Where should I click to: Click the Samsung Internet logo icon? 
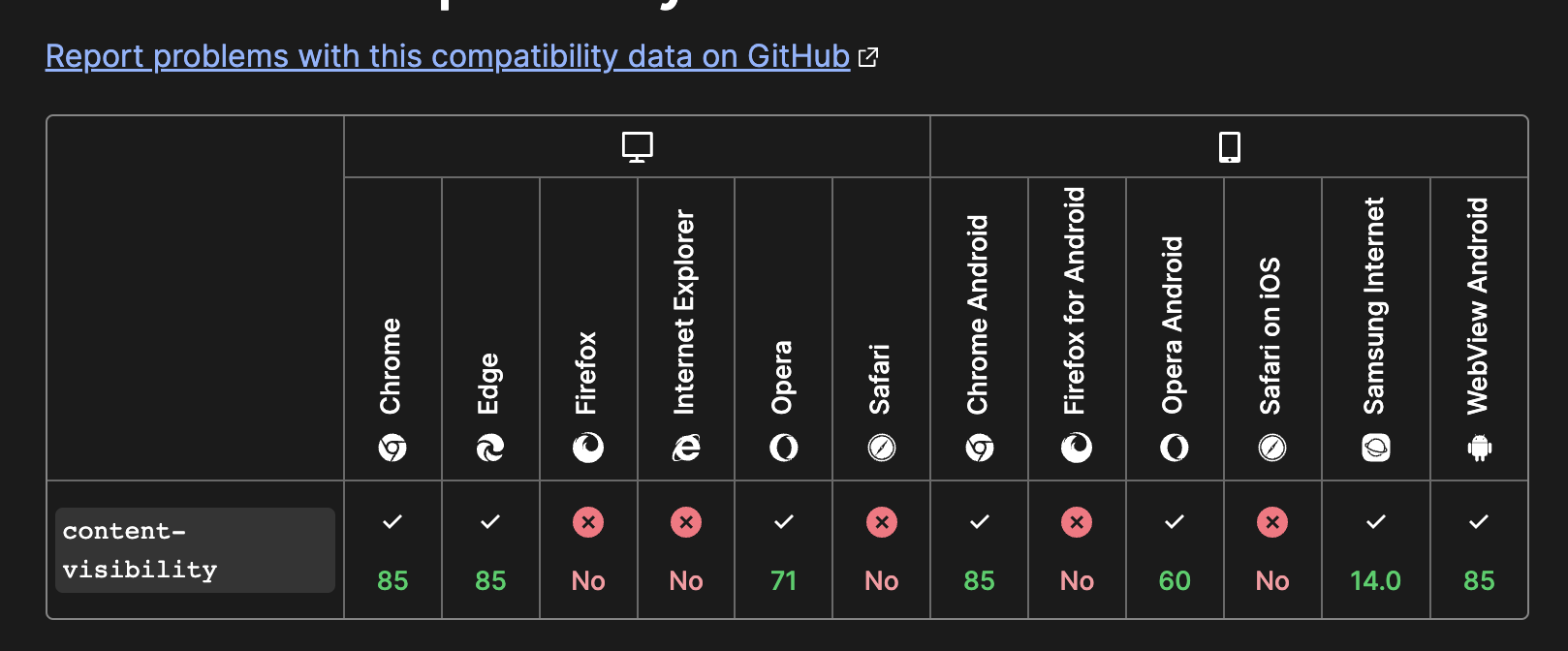(1376, 448)
